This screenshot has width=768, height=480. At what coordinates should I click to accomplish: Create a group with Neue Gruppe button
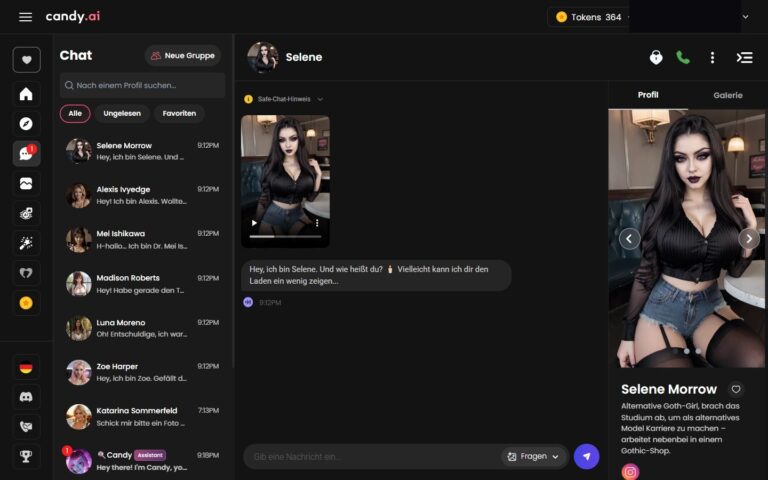pos(183,55)
